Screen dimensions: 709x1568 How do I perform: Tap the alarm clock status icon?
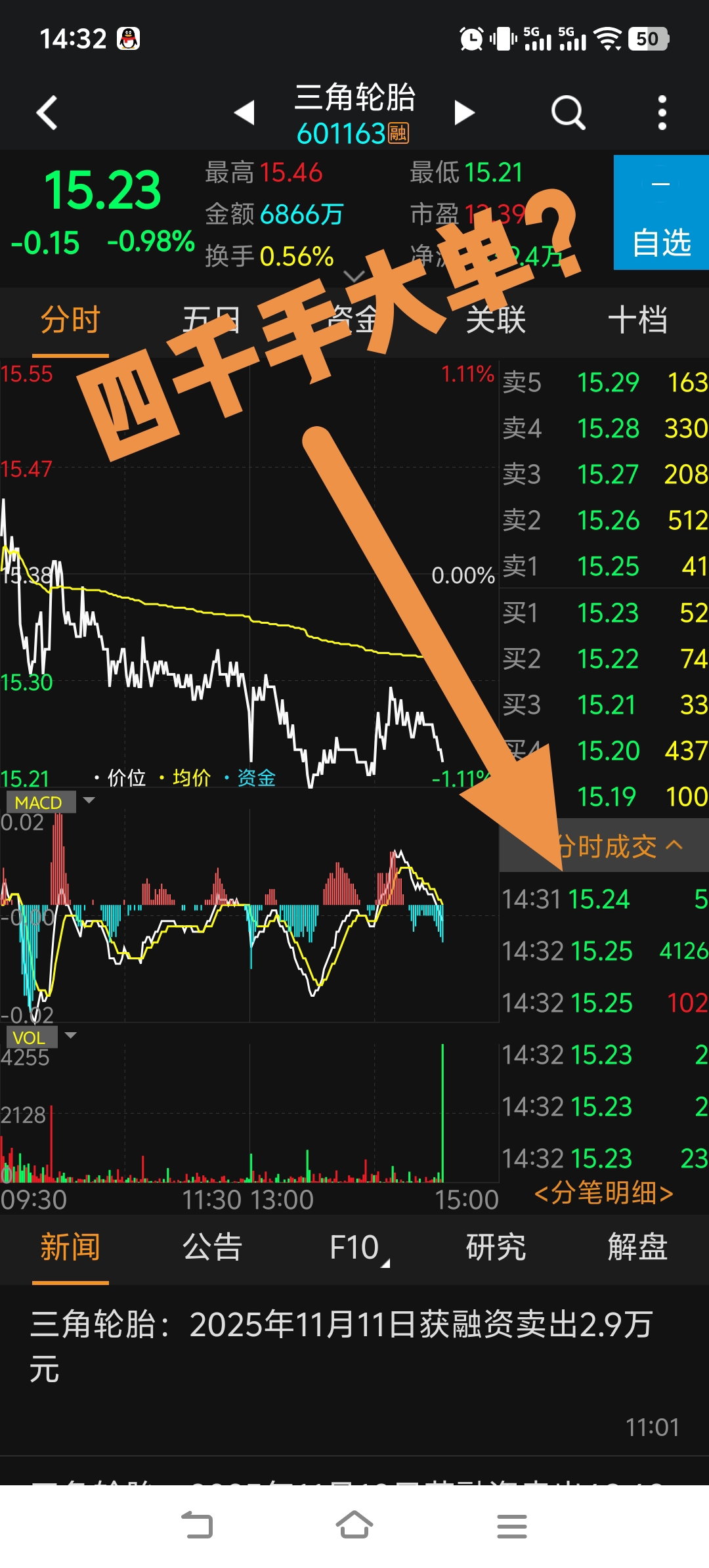(x=471, y=39)
